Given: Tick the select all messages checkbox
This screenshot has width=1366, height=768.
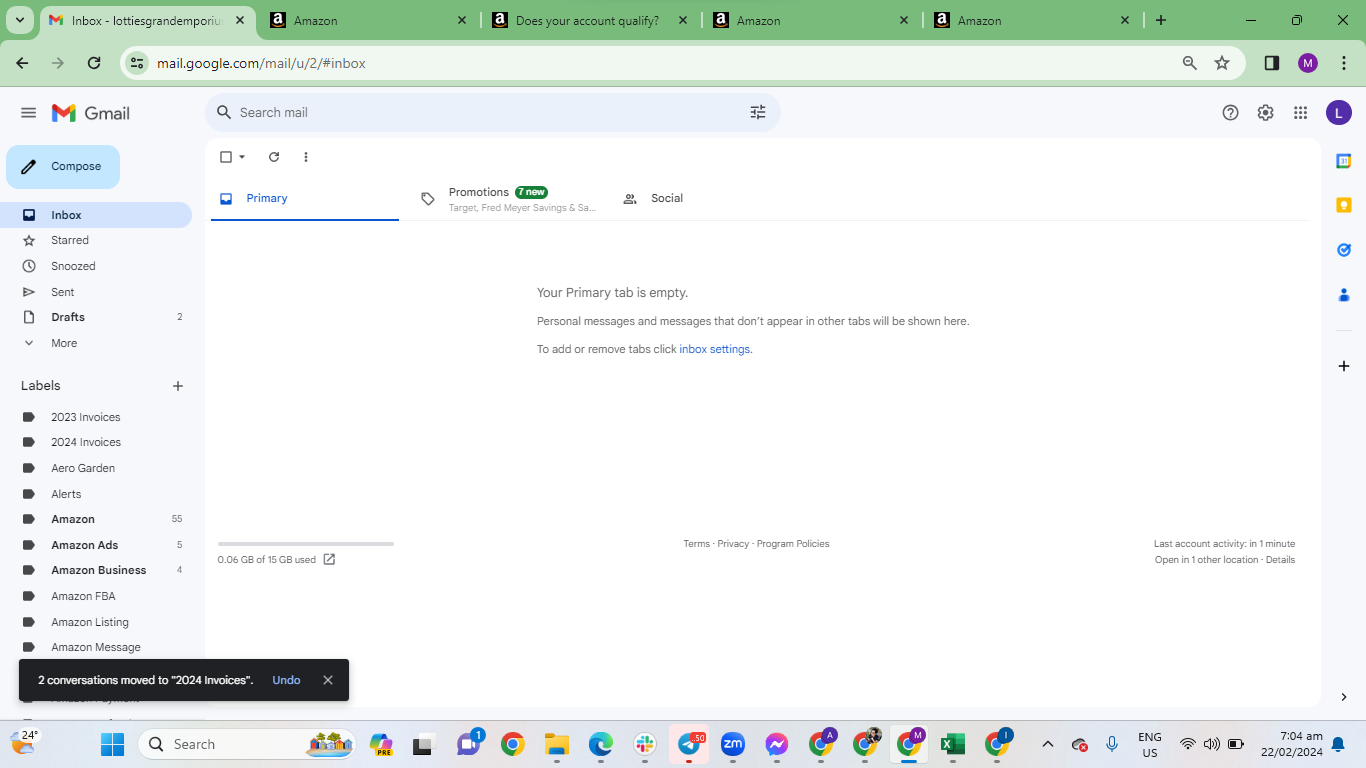Looking at the screenshot, I should [x=226, y=157].
